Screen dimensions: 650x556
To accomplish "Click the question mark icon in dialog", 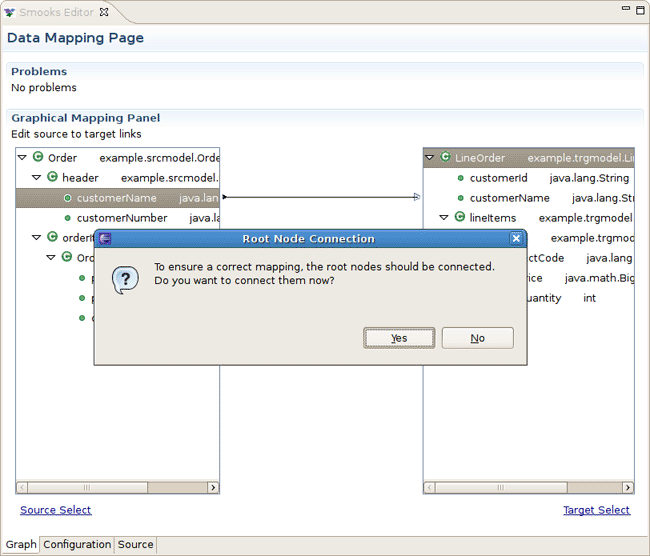I will (x=124, y=279).
